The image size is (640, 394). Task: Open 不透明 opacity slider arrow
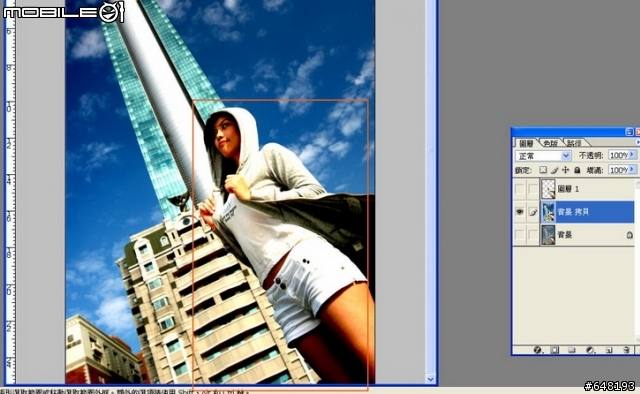[x=632, y=155]
